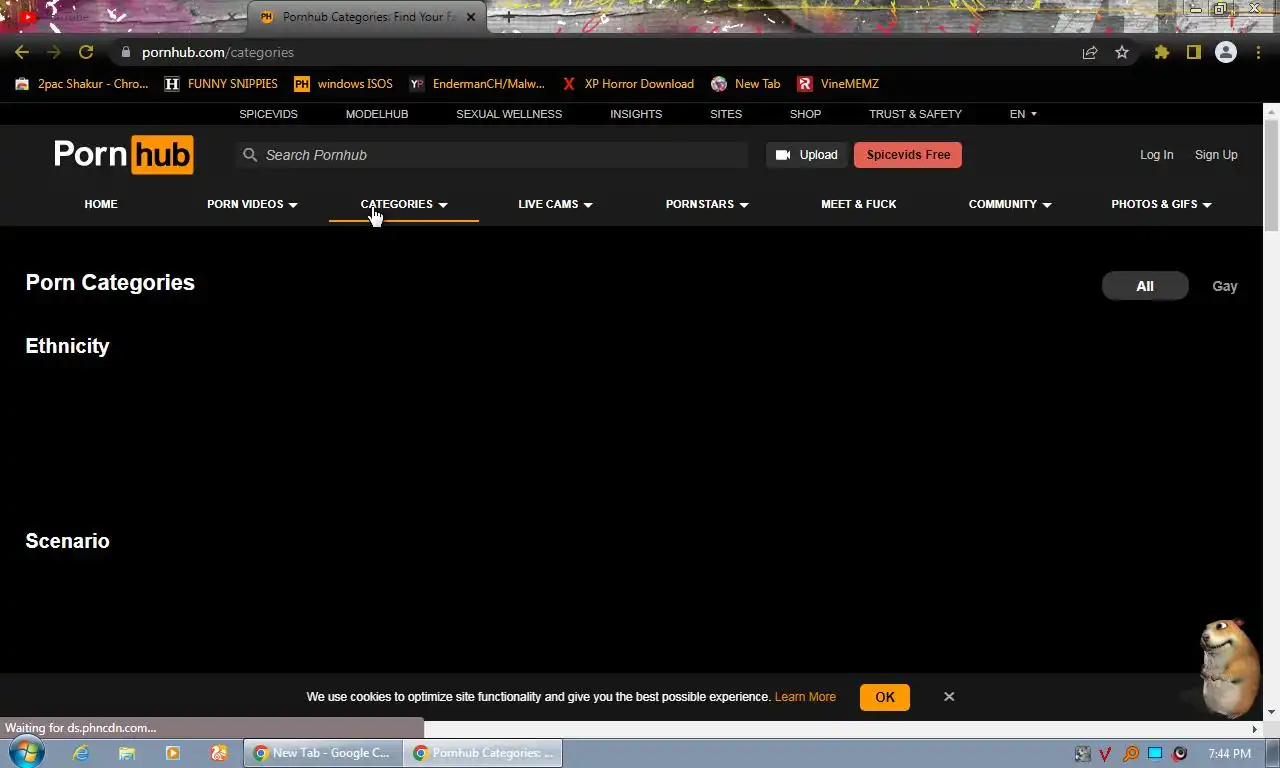The height and width of the screenshot is (768, 1280).
Task: Click the red V icon in system tray
Action: tap(1106, 754)
